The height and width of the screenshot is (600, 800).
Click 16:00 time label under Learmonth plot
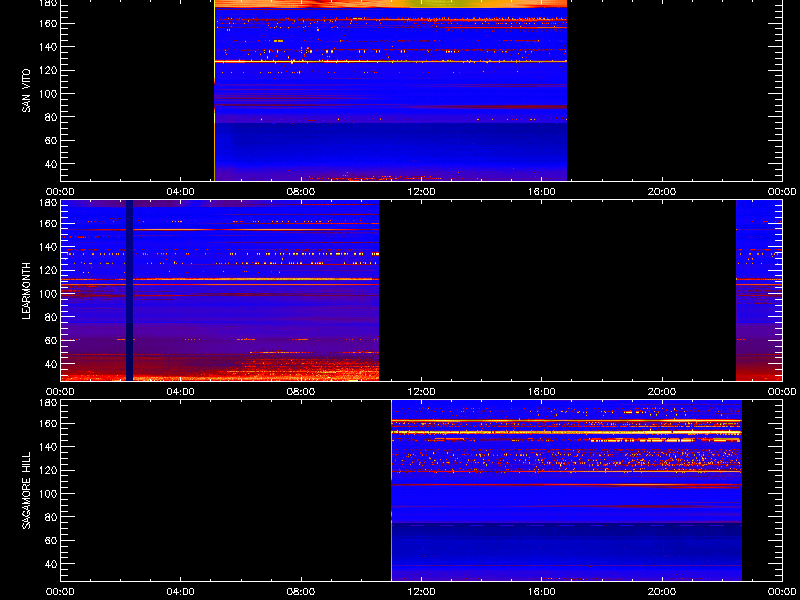click(542, 392)
